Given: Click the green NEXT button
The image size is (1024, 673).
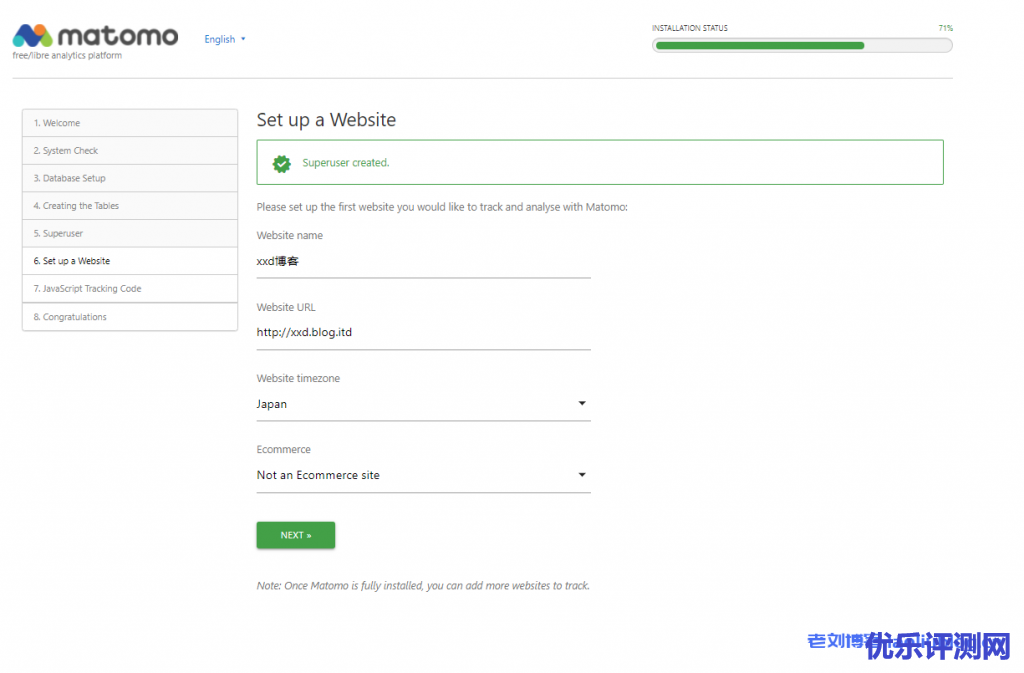Looking at the screenshot, I should [x=296, y=535].
